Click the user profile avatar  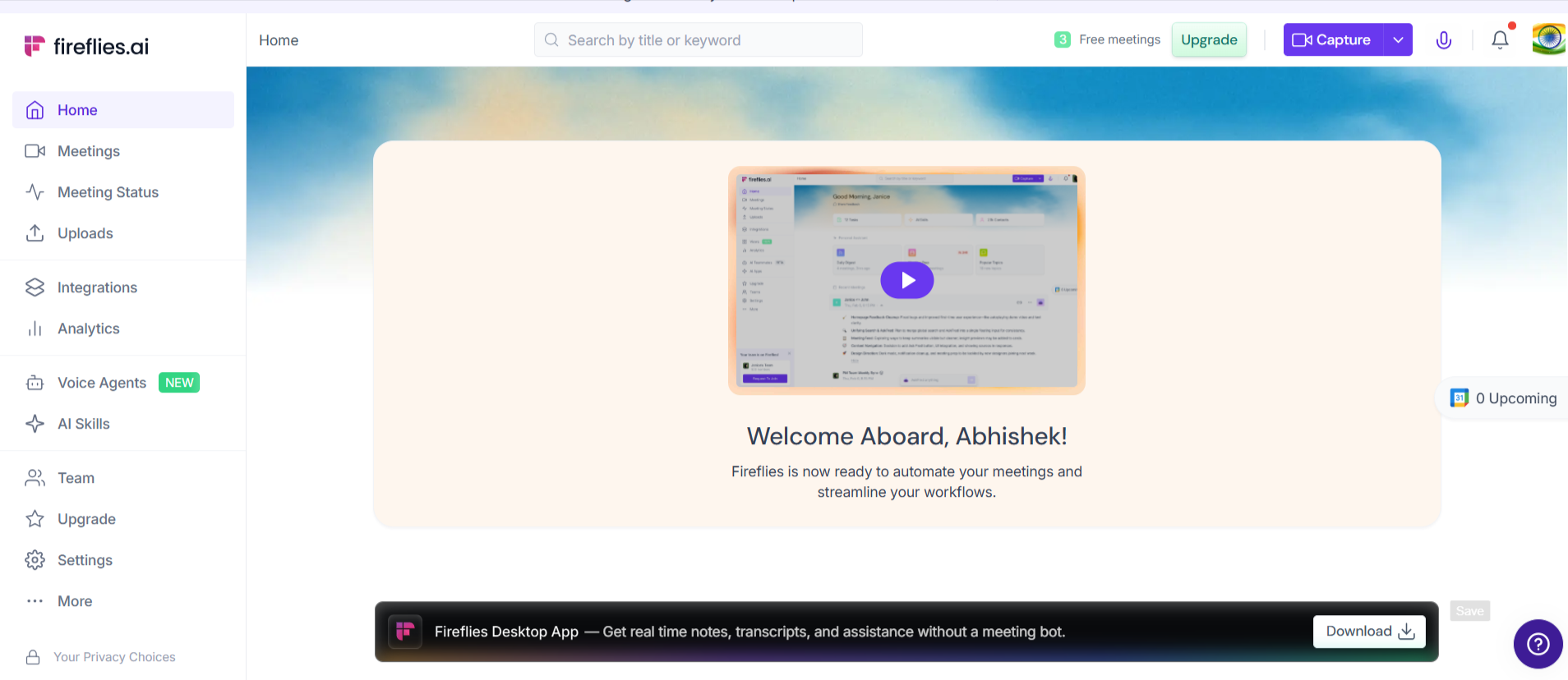pos(1548,39)
